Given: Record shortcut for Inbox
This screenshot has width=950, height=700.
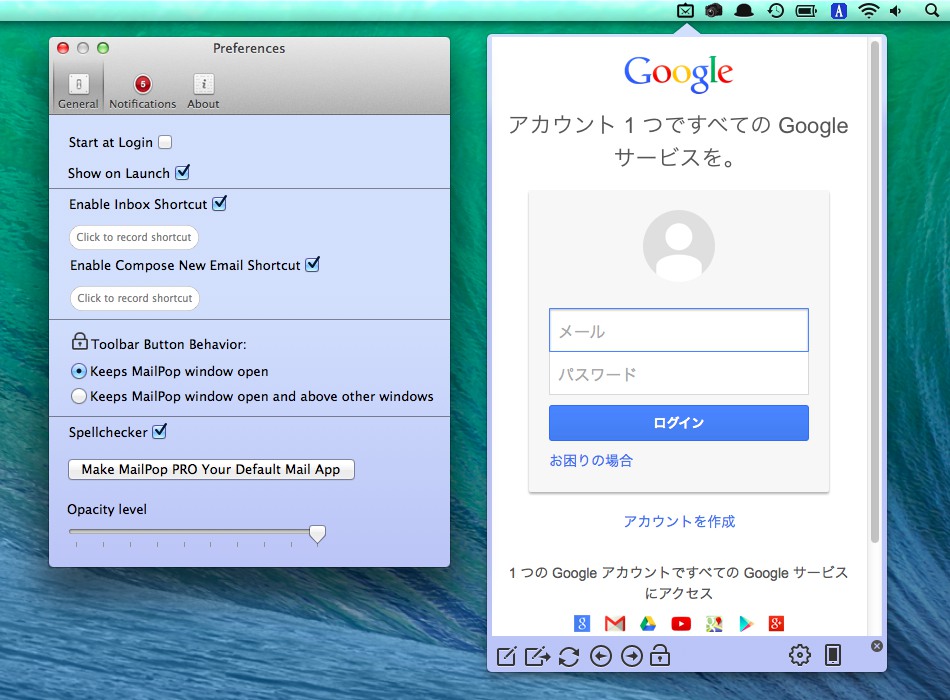Looking at the screenshot, I should 134,237.
